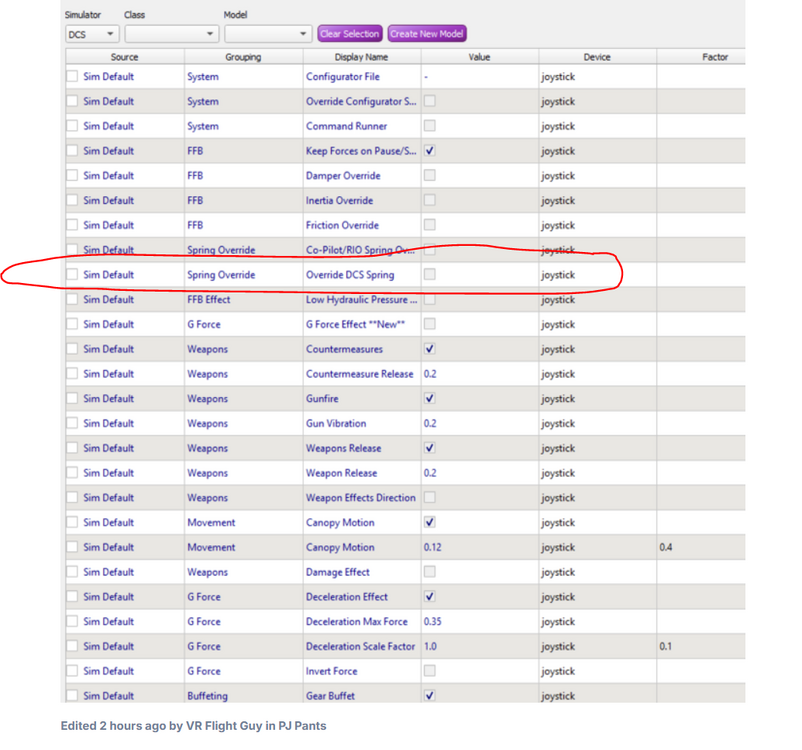Click the Gun Vibration value 0.2
Viewport: 802px width, 750px height.
coord(431,424)
